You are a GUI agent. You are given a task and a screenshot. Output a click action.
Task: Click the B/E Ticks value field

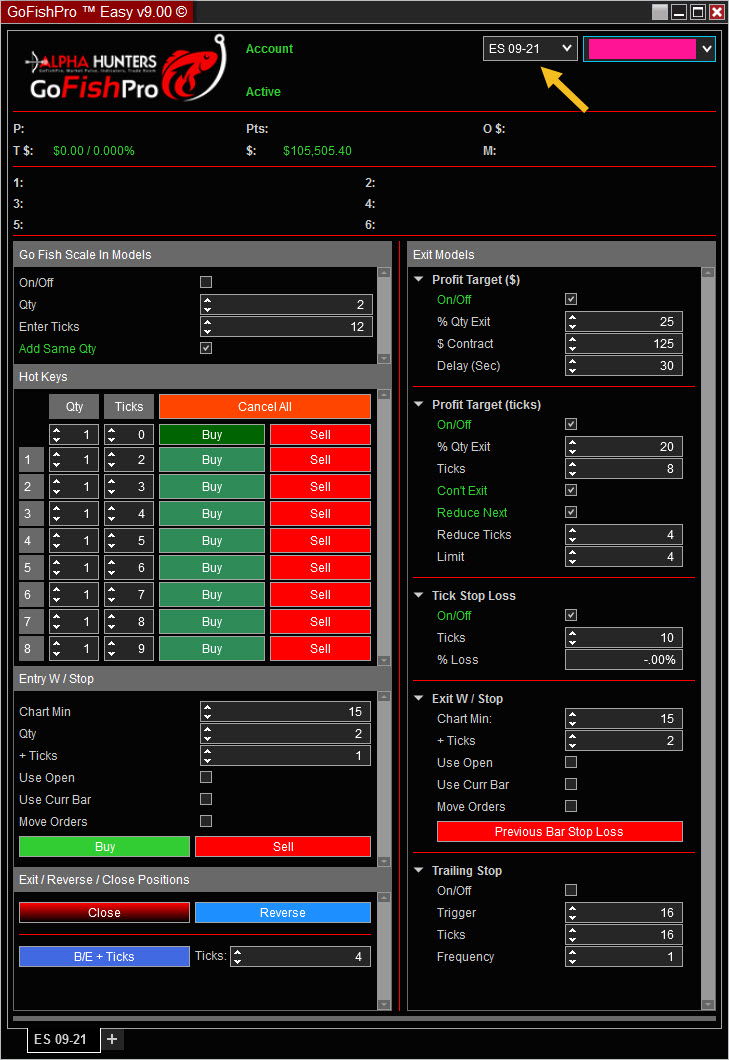click(x=301, y=957)
